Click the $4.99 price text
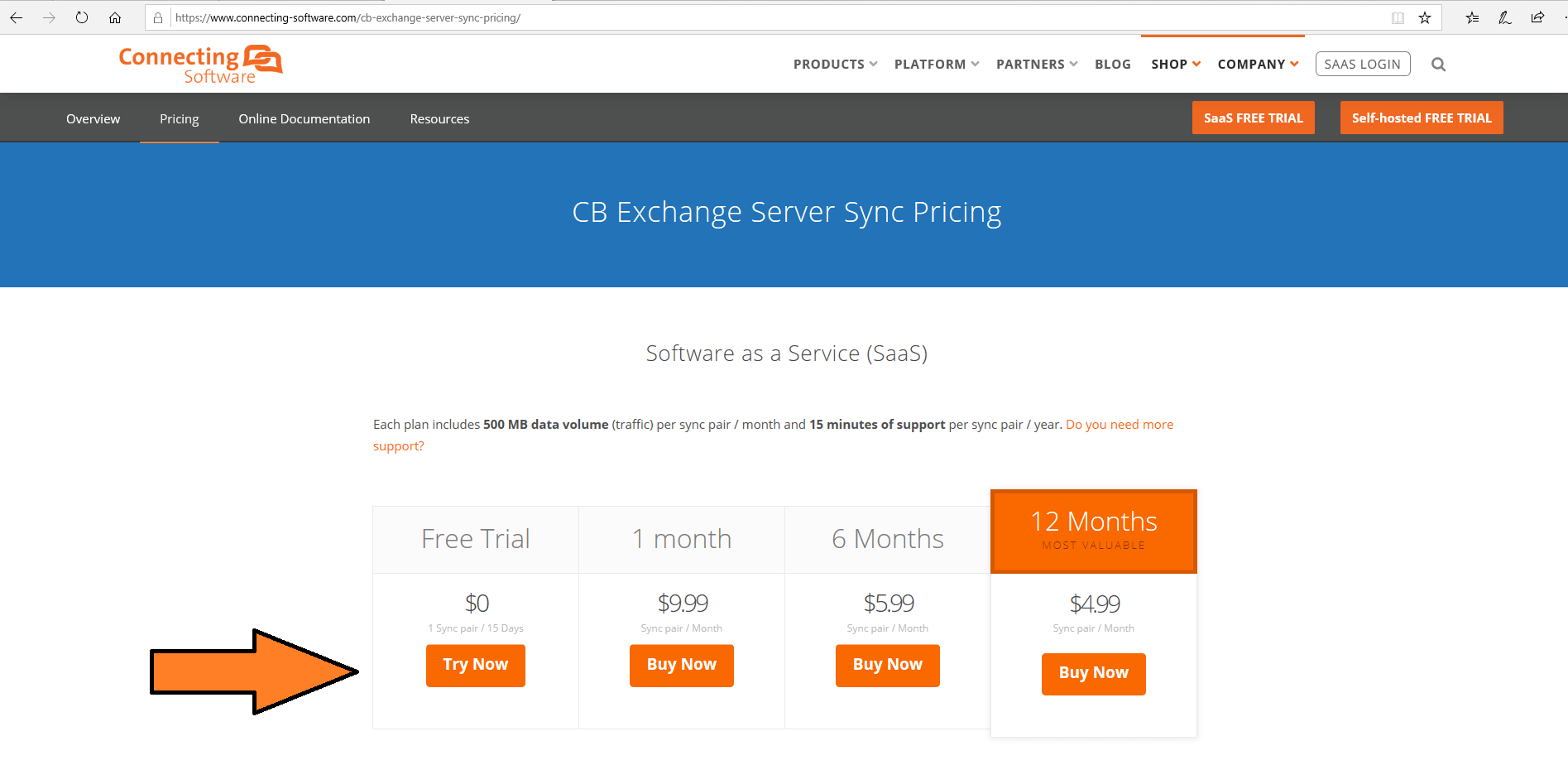The width and height of the screenshot is (1568, 765). tap(1095, 604)
